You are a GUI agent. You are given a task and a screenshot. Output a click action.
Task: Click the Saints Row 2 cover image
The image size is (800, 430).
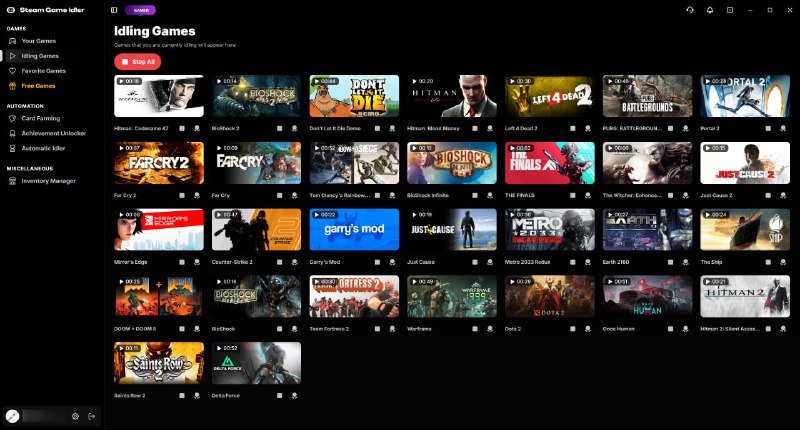tap(159, 363)
